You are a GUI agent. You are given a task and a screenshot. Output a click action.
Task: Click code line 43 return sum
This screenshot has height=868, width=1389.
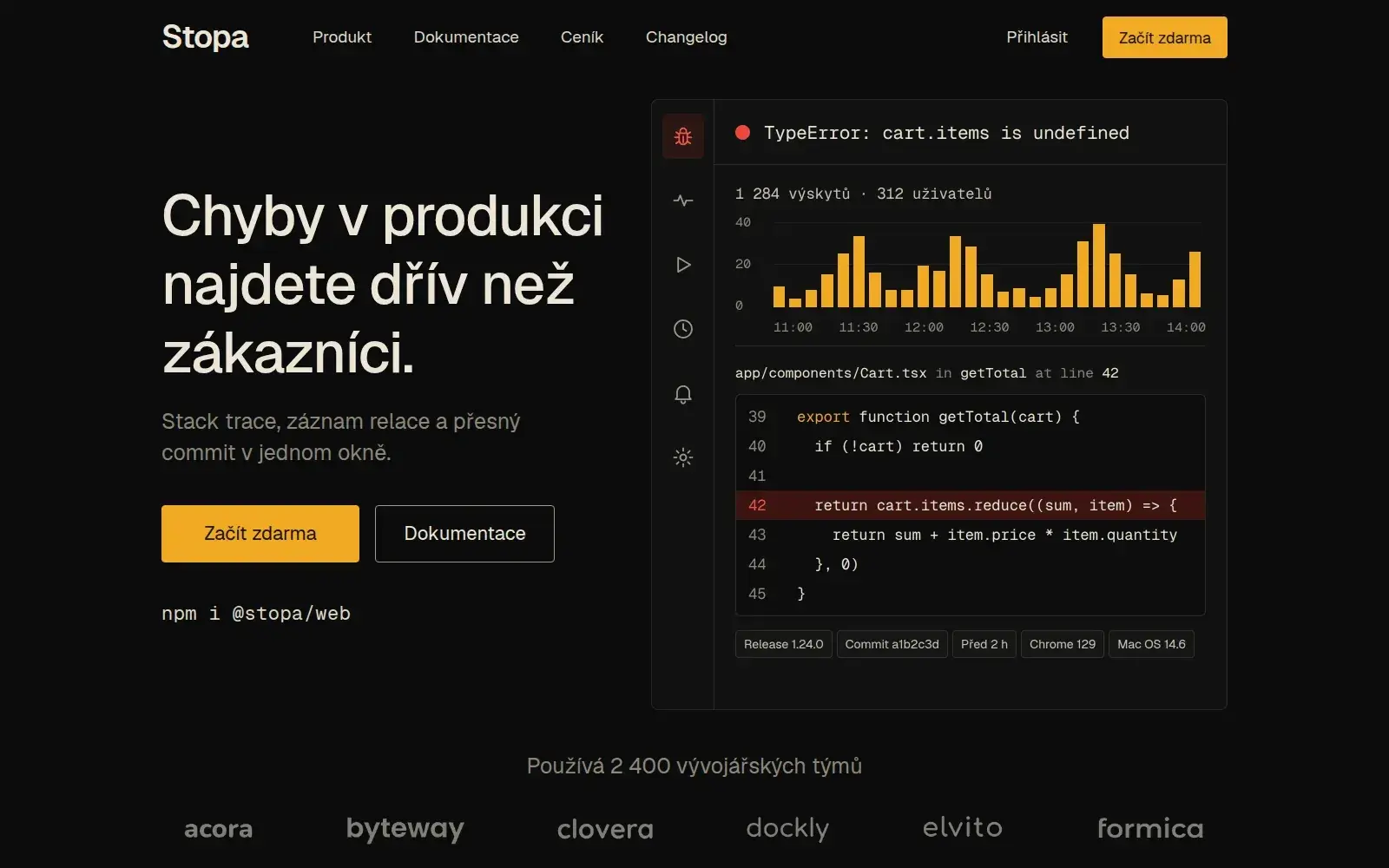point(971,535)
